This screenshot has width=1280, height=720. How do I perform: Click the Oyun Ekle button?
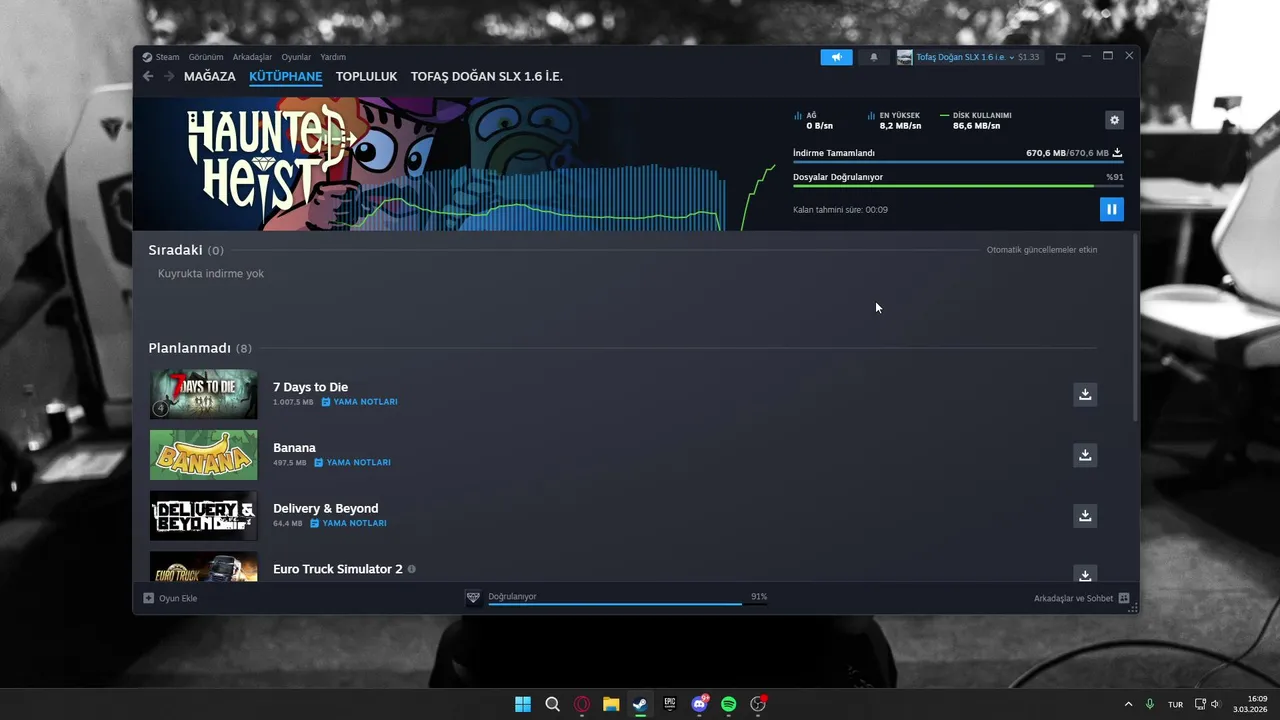[170, 598]
